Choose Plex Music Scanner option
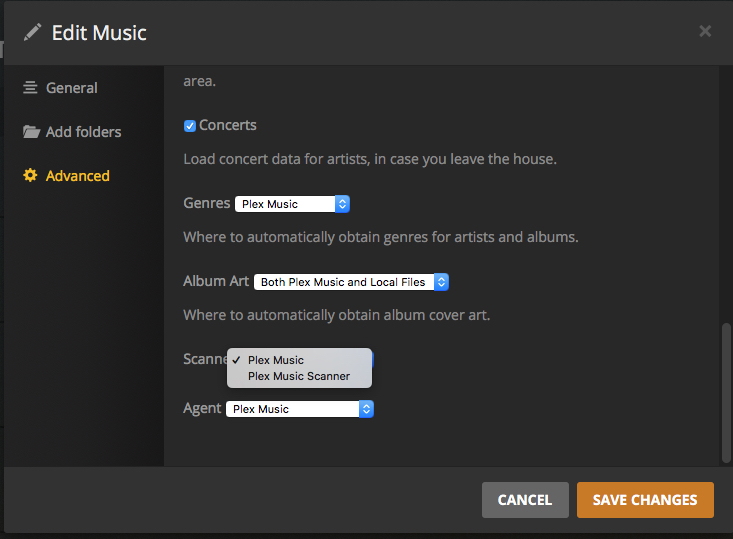The image size is (733, 539). [x=299, y=376]
